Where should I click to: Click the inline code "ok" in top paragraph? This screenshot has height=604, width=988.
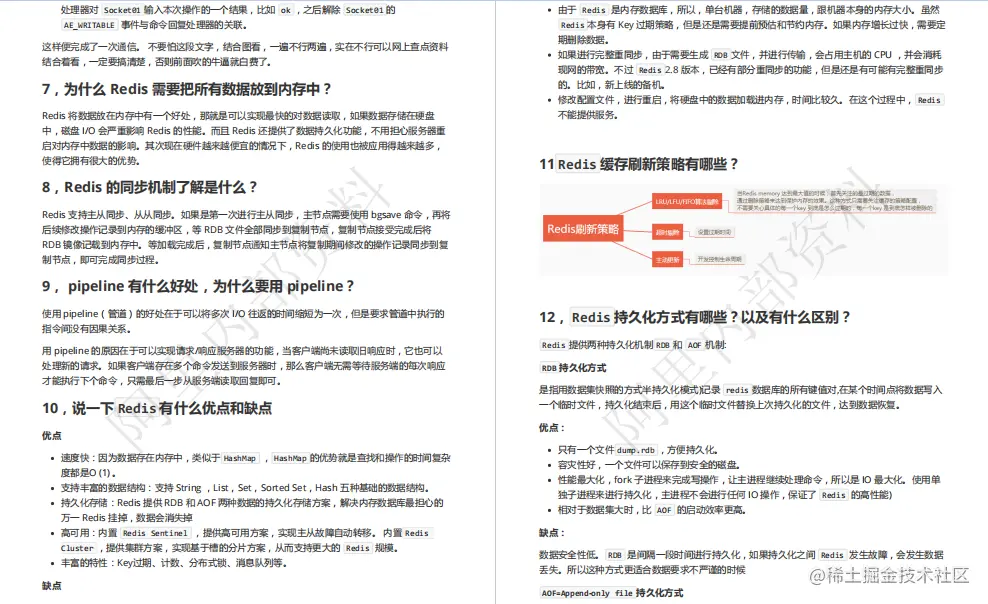tap(286, 10)
